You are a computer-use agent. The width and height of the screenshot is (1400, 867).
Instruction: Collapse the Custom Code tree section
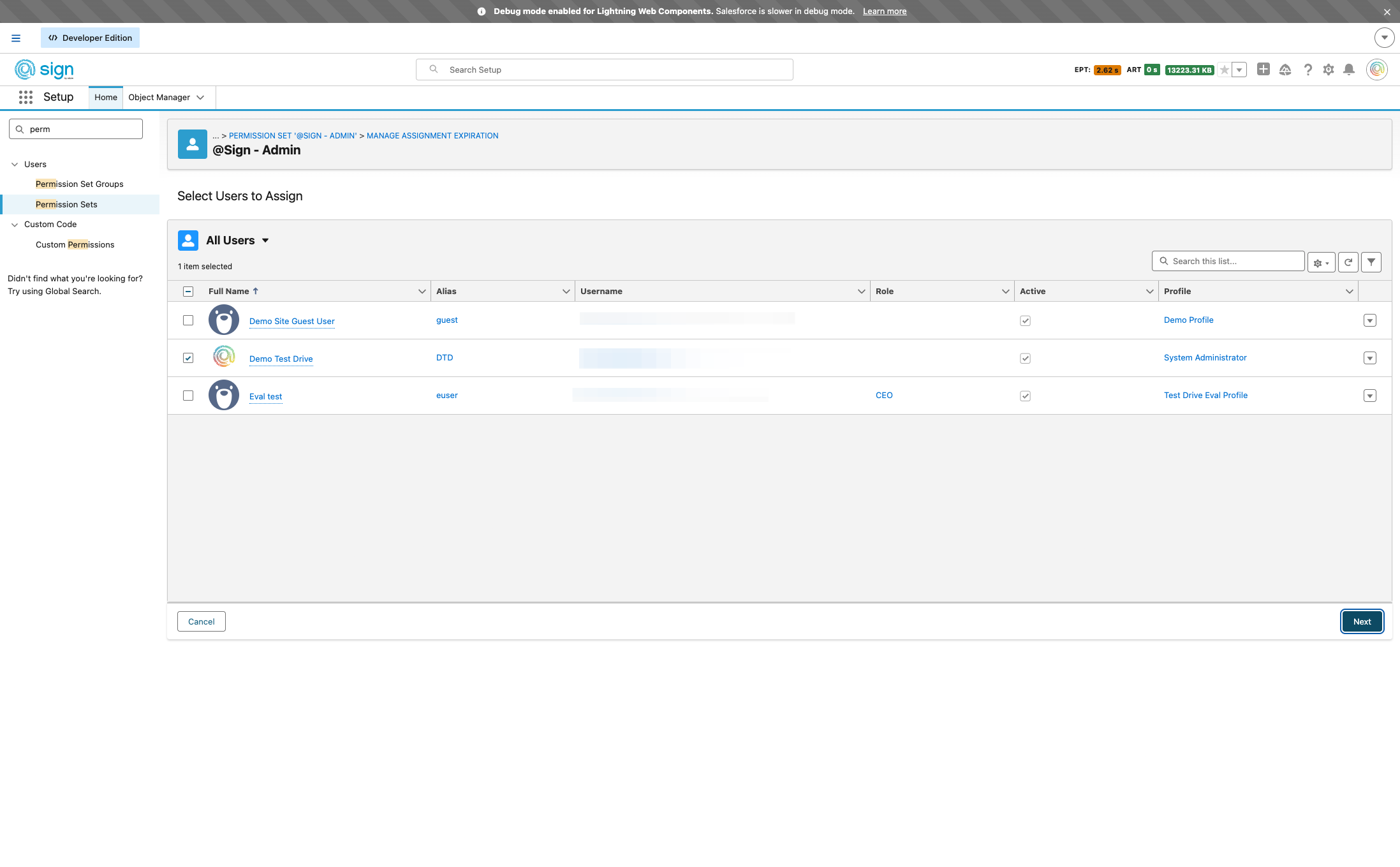click(x=15, y=225)
